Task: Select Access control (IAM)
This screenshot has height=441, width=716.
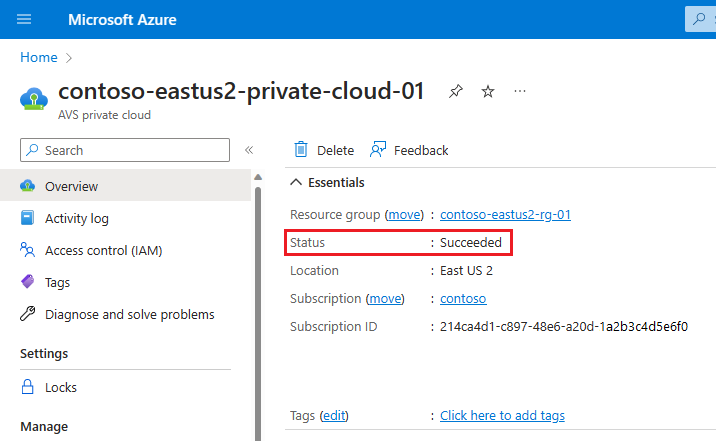Action: click(x=103, y=250)
